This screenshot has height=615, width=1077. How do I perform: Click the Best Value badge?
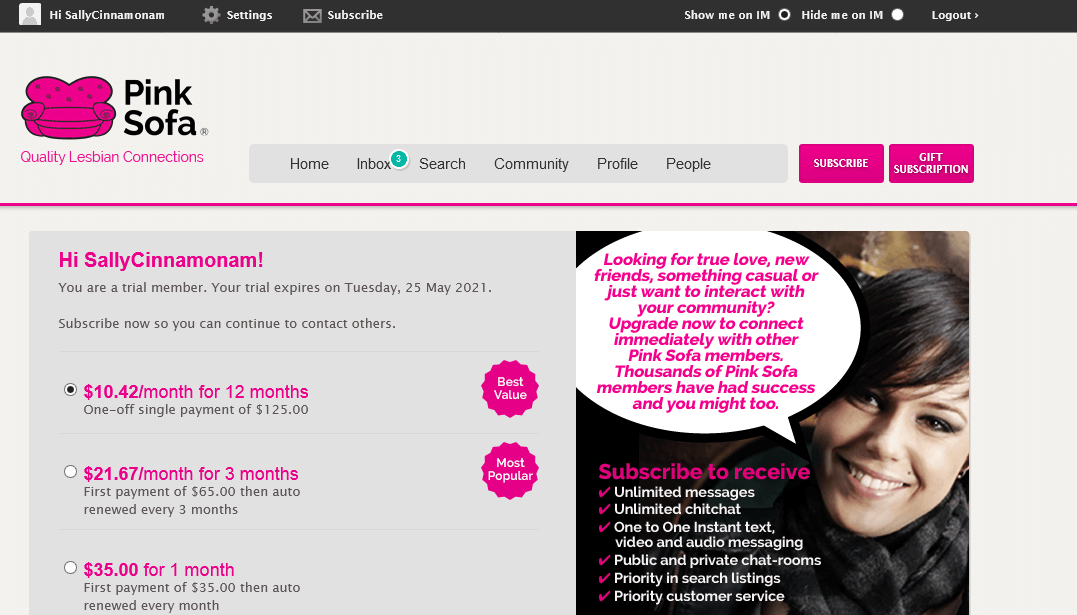pos(510,388)
